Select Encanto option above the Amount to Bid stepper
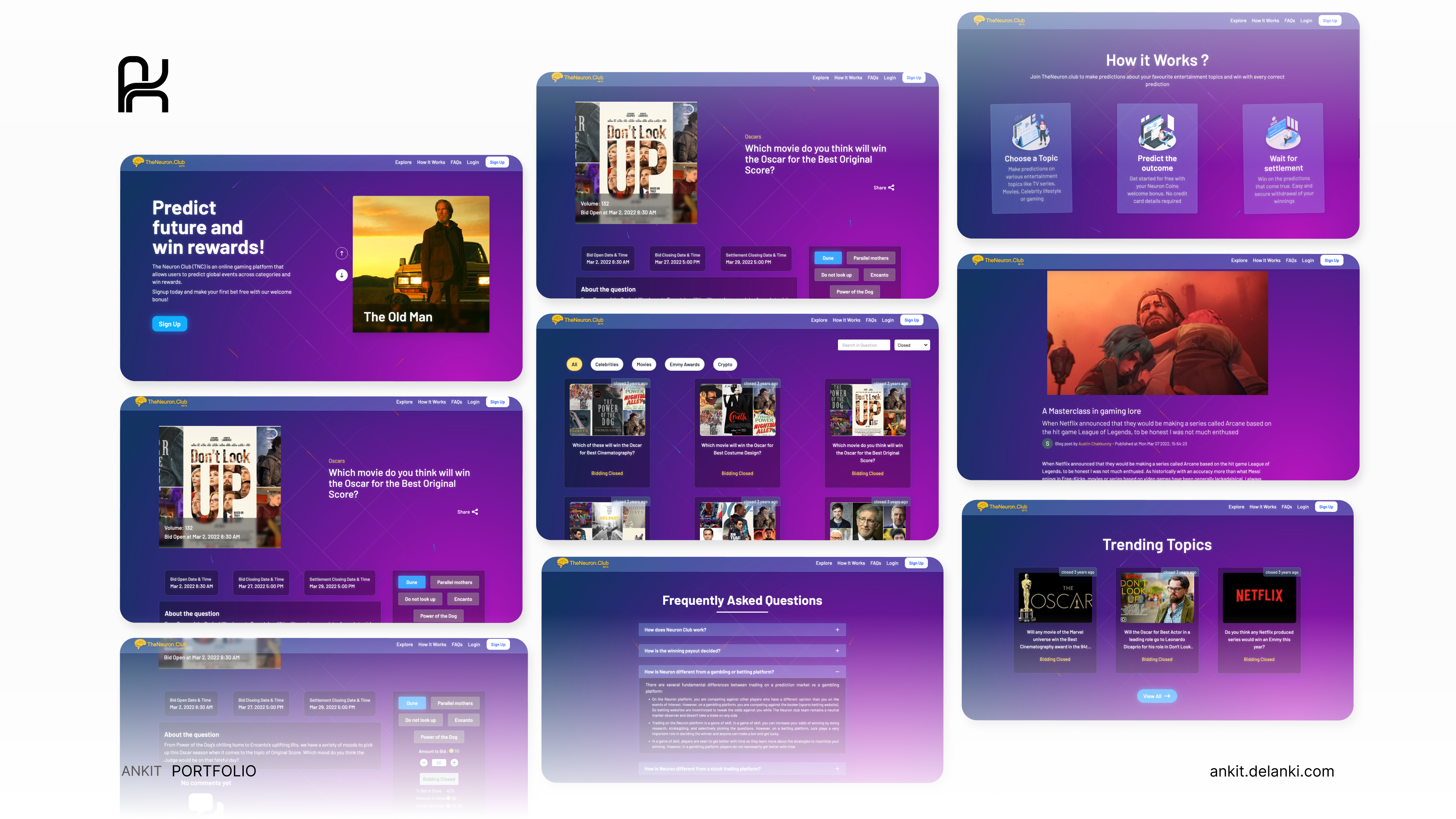The width and height of the screenshot is (1456, 819). coord(463,720)
